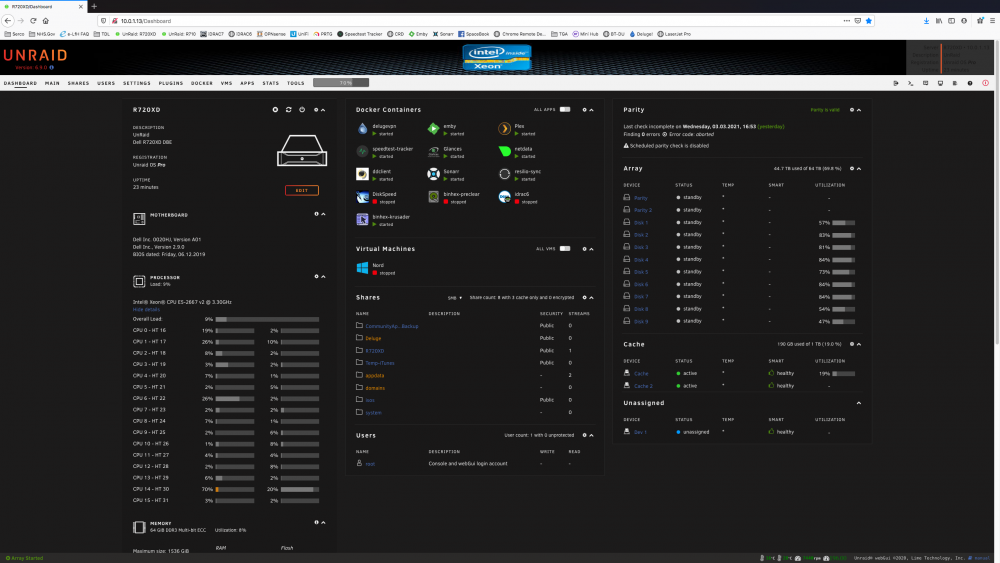Click the reboot icon in R720XD panel

pos(289,110)
